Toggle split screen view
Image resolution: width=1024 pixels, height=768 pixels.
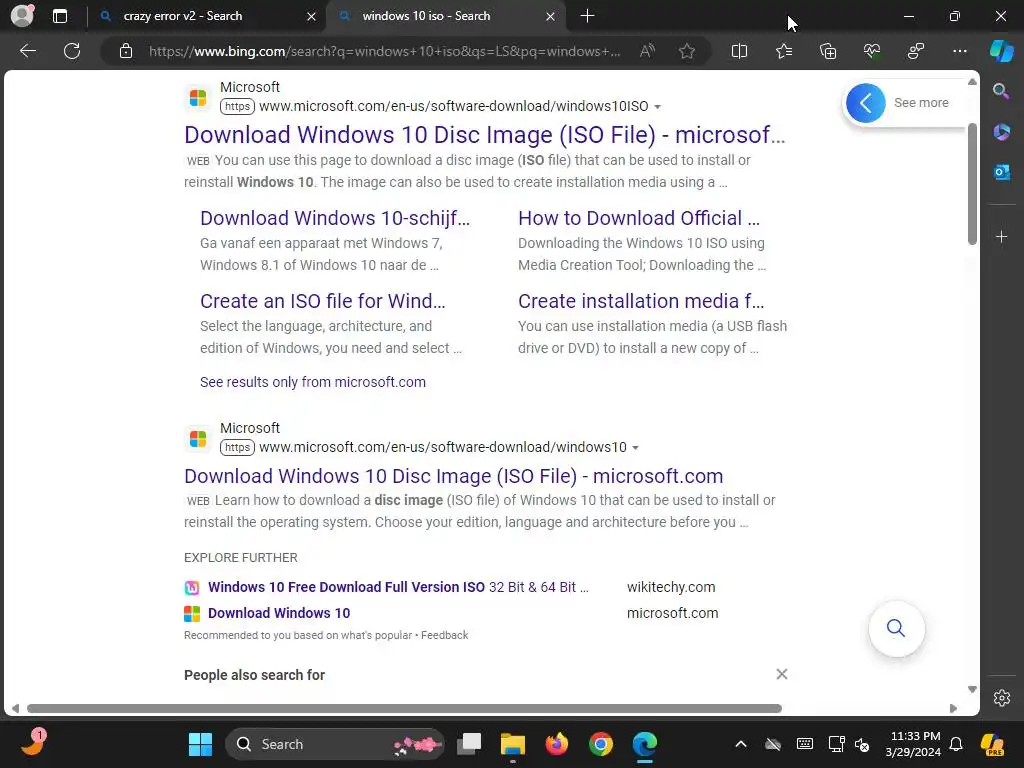click(739, 51)
